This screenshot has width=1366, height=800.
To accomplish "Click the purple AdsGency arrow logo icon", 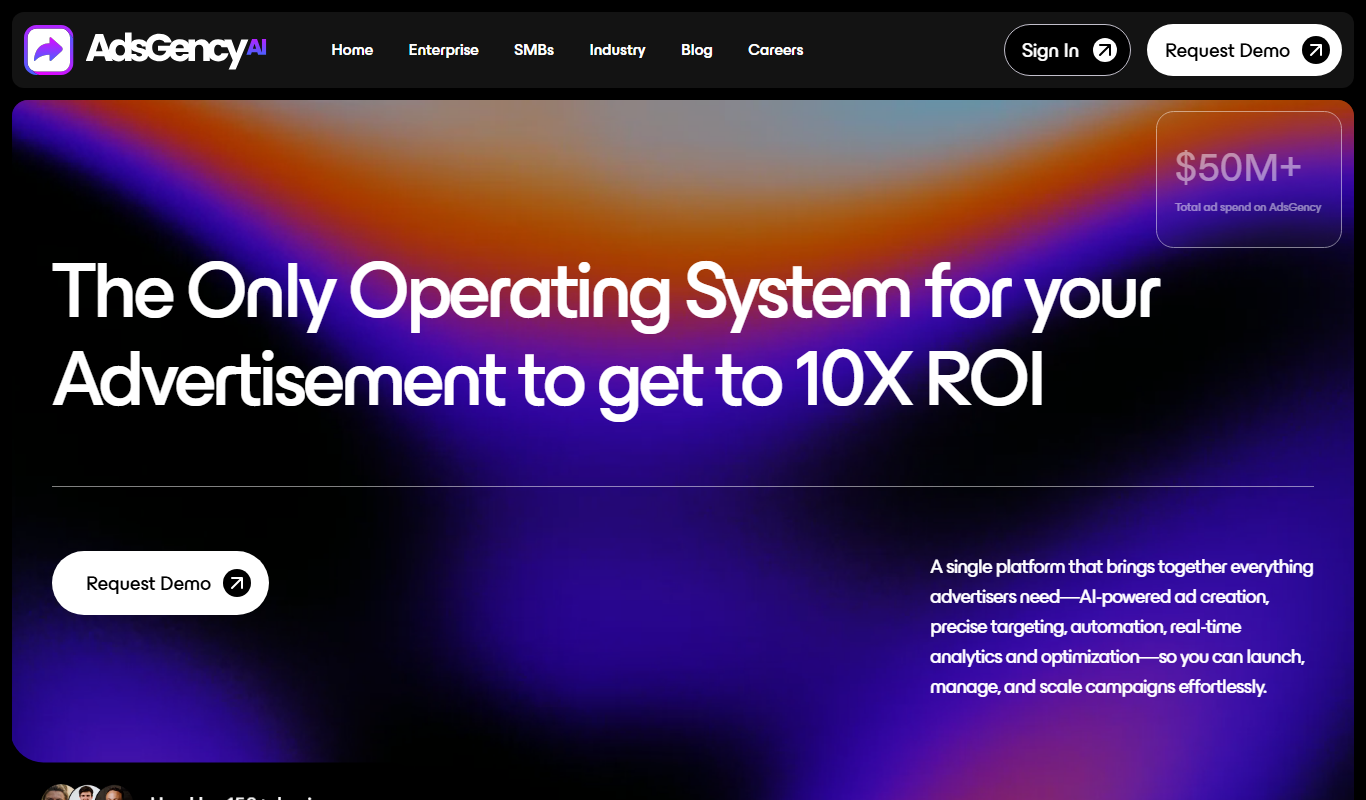I will [48, 50].
